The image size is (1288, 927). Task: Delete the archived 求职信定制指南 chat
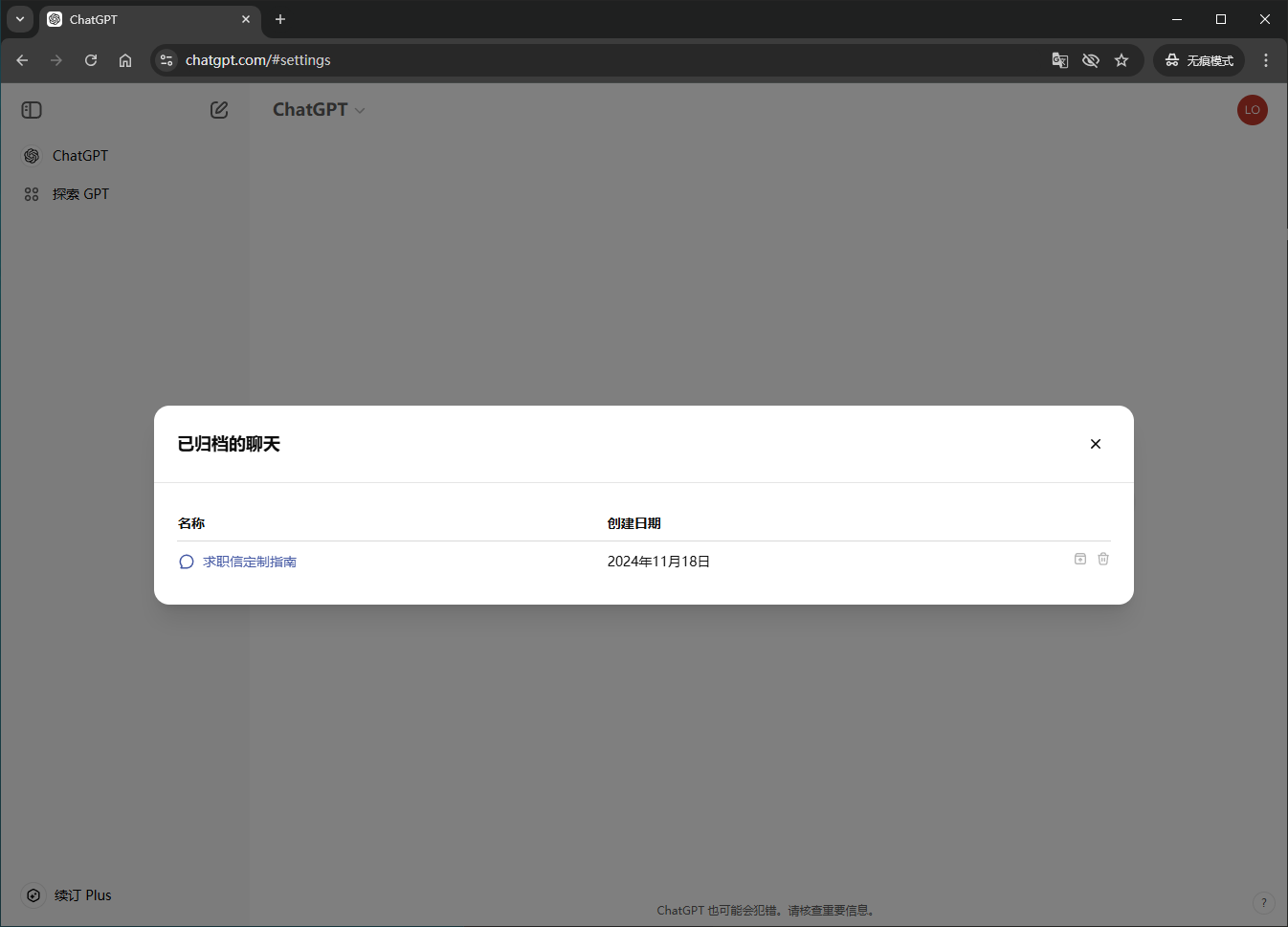click(x=1103, y=559)
